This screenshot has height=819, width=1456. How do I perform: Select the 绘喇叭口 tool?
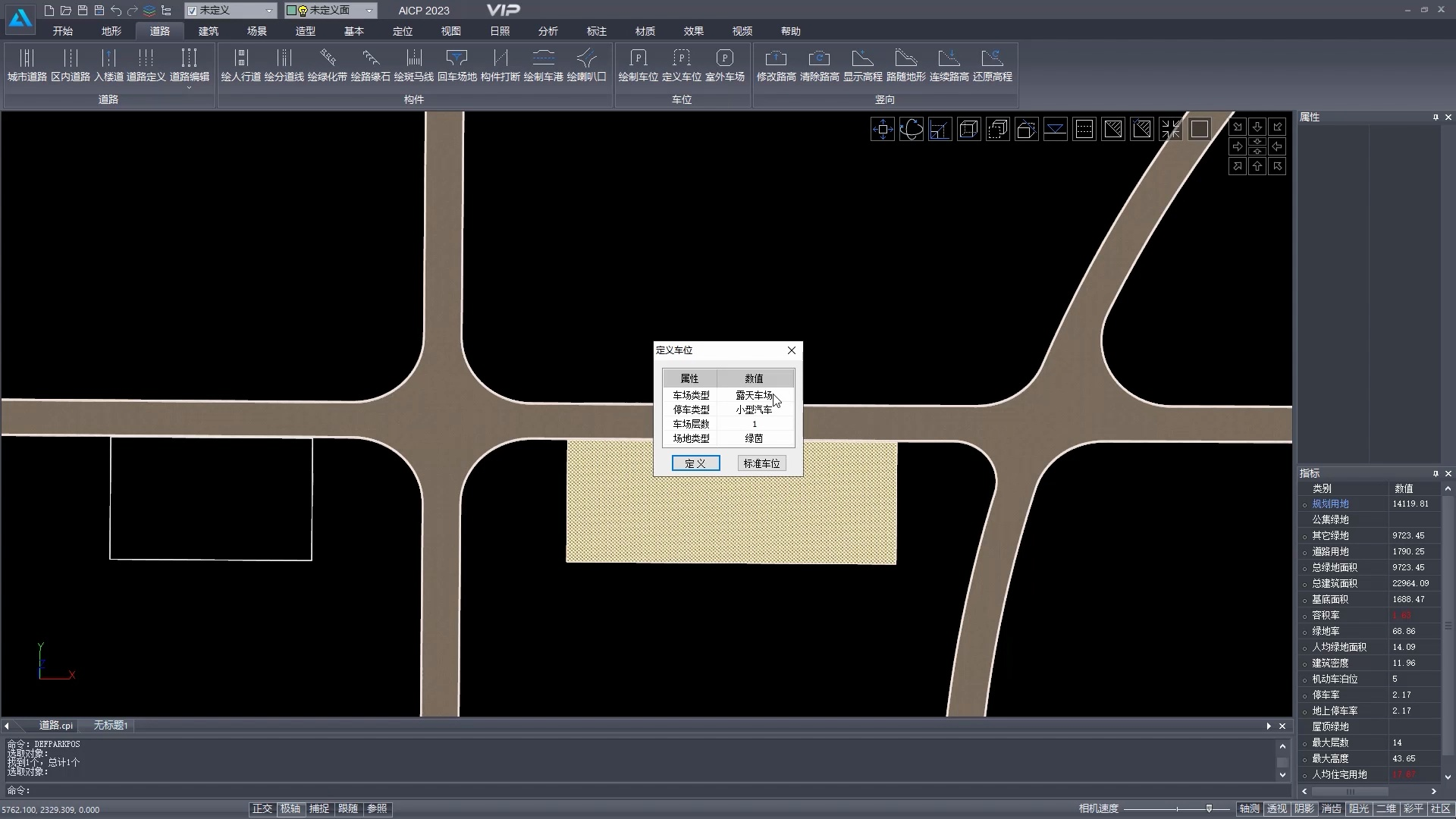[x=587, y=65]
